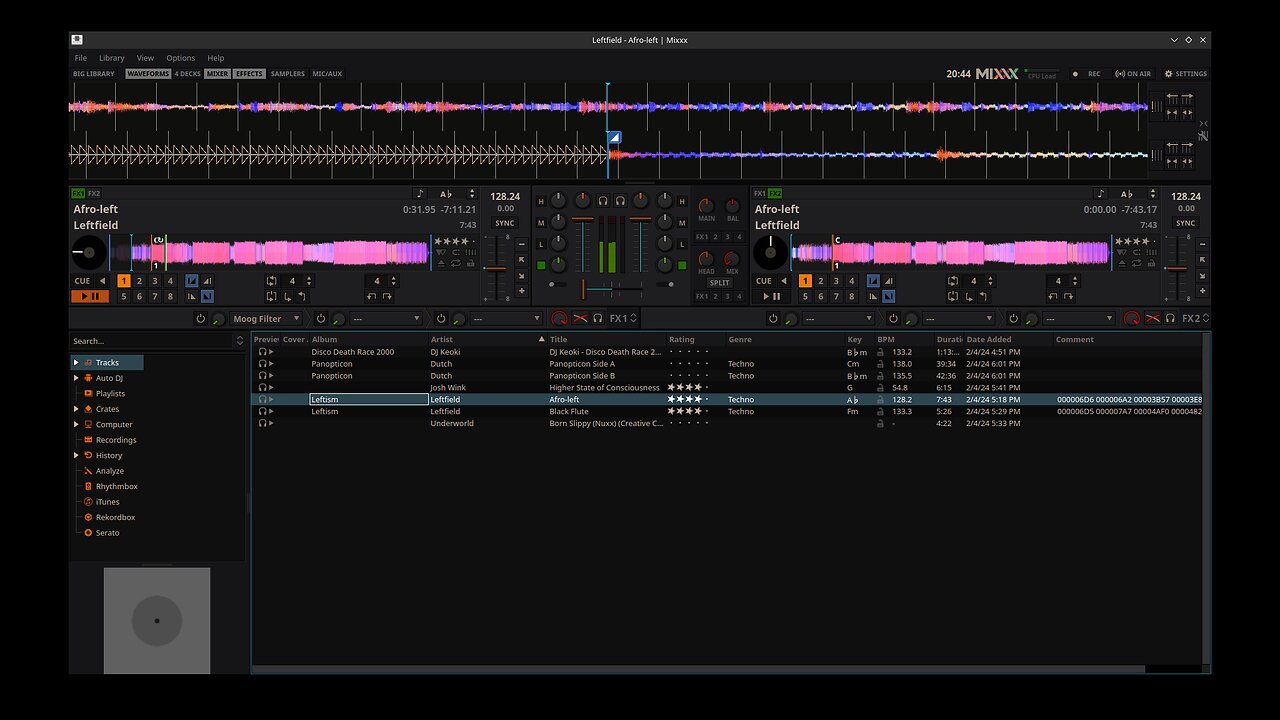Sort the library by BPM column
The image size is (1280, 720).
pos(886,339)
